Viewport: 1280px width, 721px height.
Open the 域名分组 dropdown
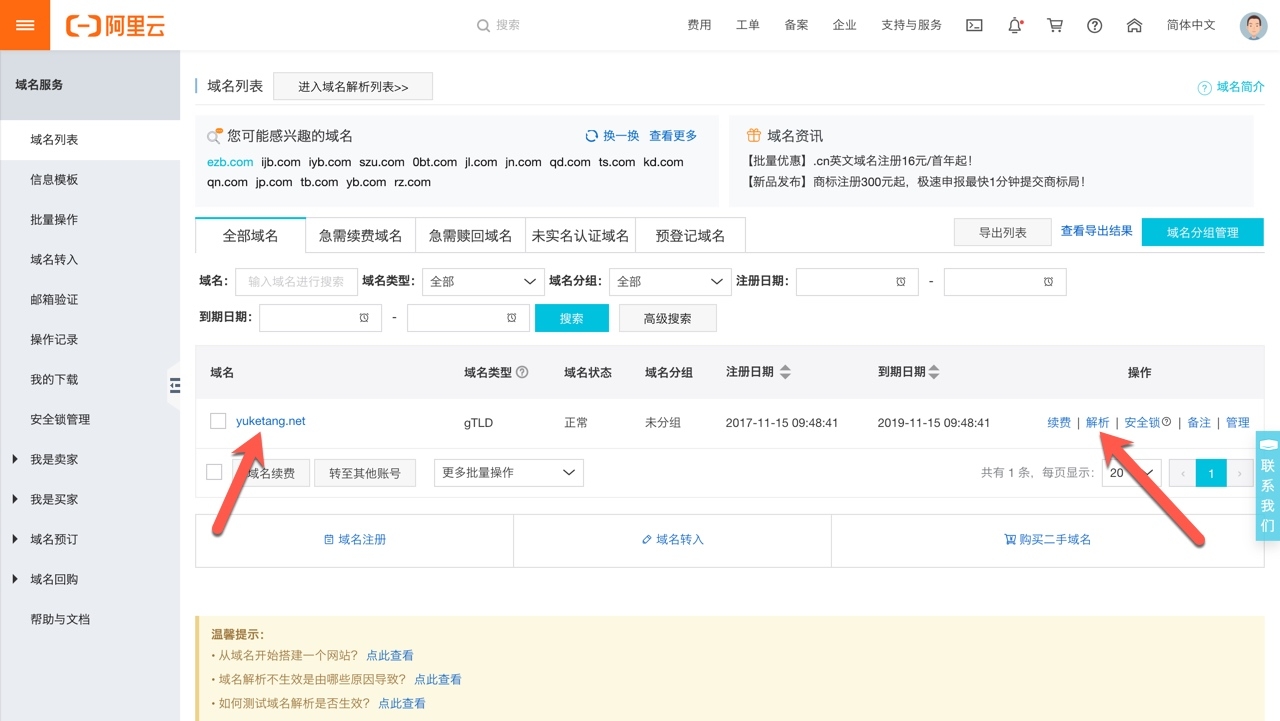tap(670, 282)
